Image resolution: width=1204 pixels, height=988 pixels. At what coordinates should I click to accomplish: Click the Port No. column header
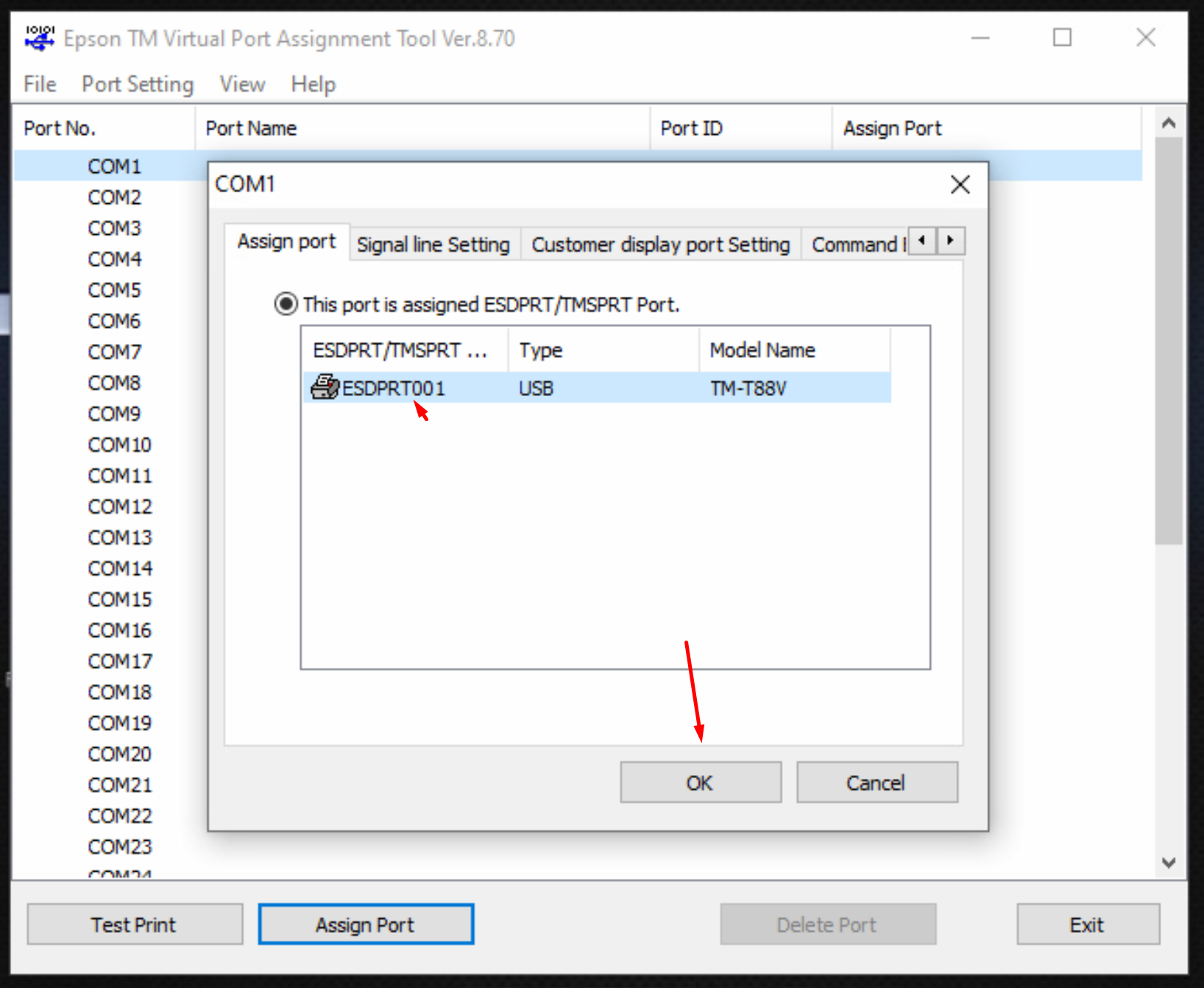pos(104,128)
